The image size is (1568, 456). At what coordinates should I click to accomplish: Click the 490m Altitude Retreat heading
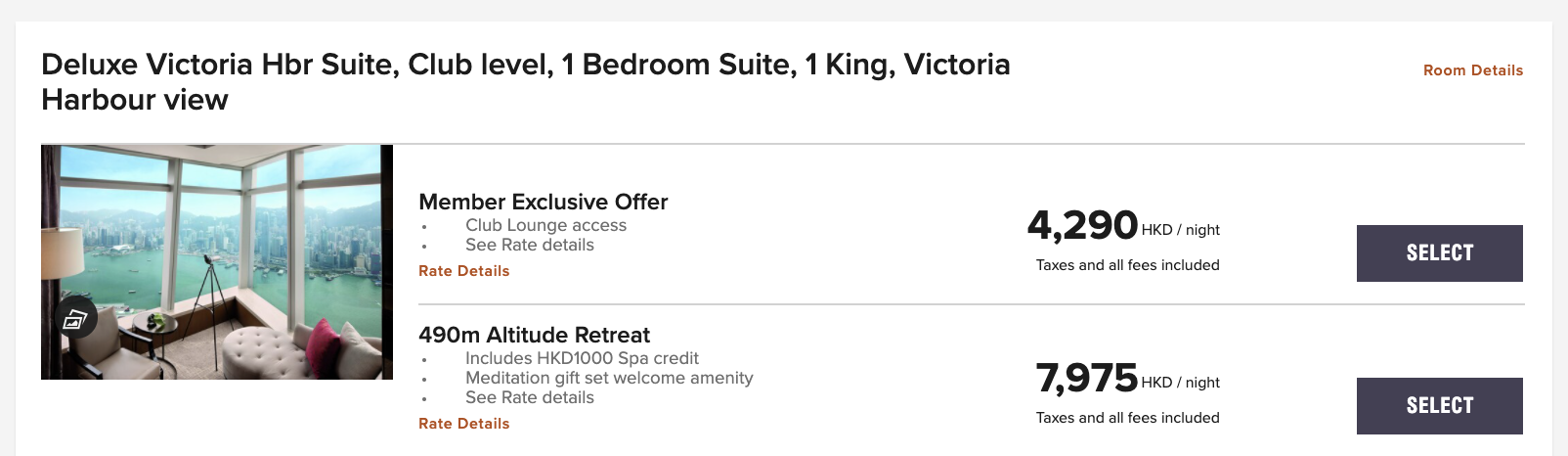point(534,335)
